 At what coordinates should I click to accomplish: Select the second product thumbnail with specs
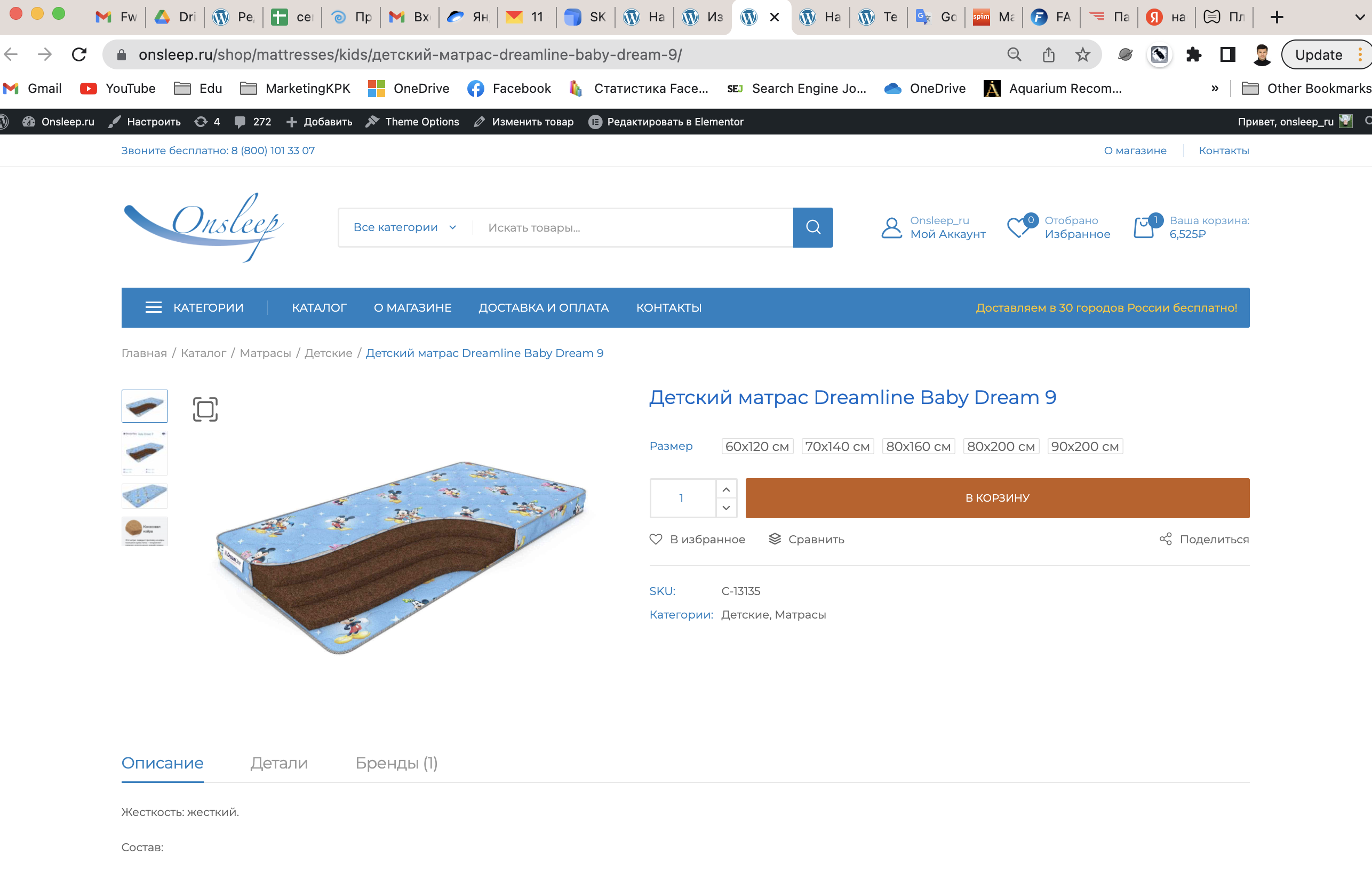coord(145,453)
